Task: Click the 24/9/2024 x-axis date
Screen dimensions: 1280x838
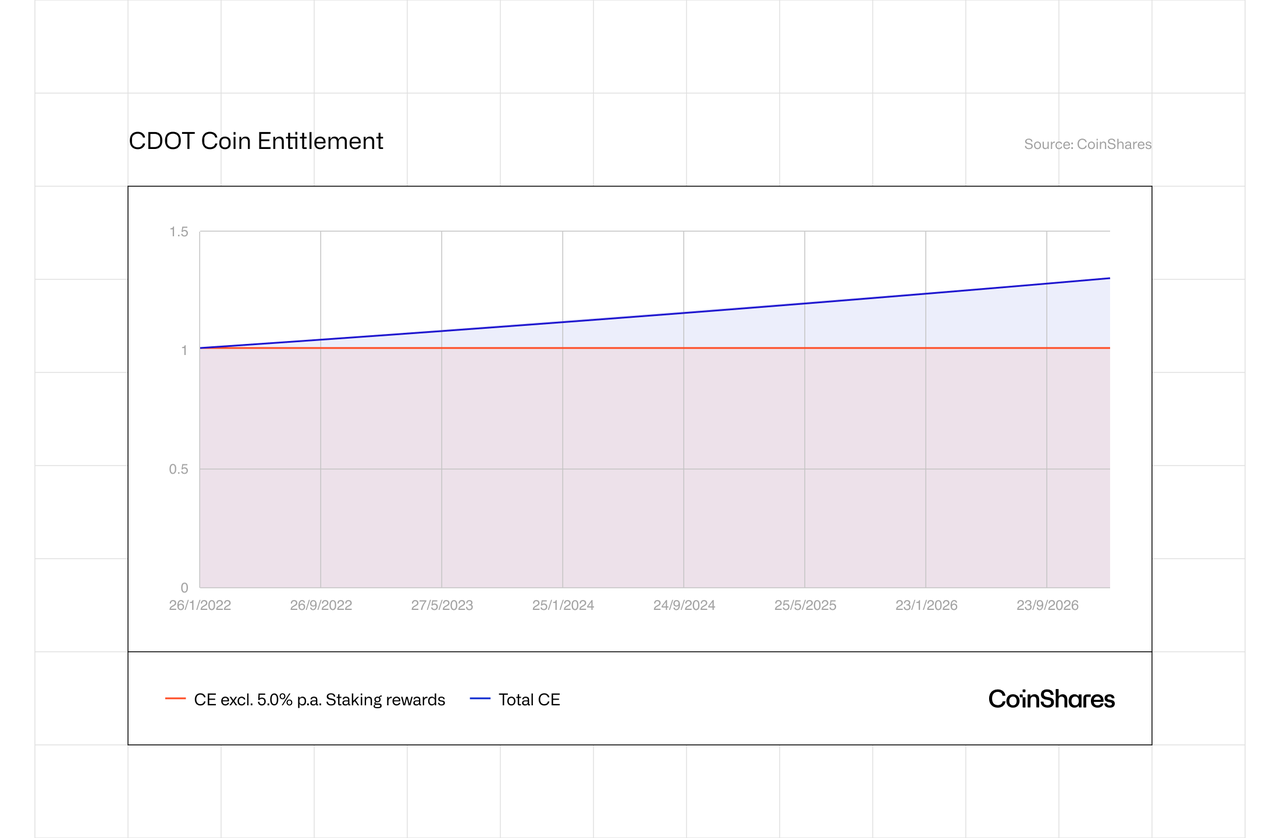Action: coord(684,605)
